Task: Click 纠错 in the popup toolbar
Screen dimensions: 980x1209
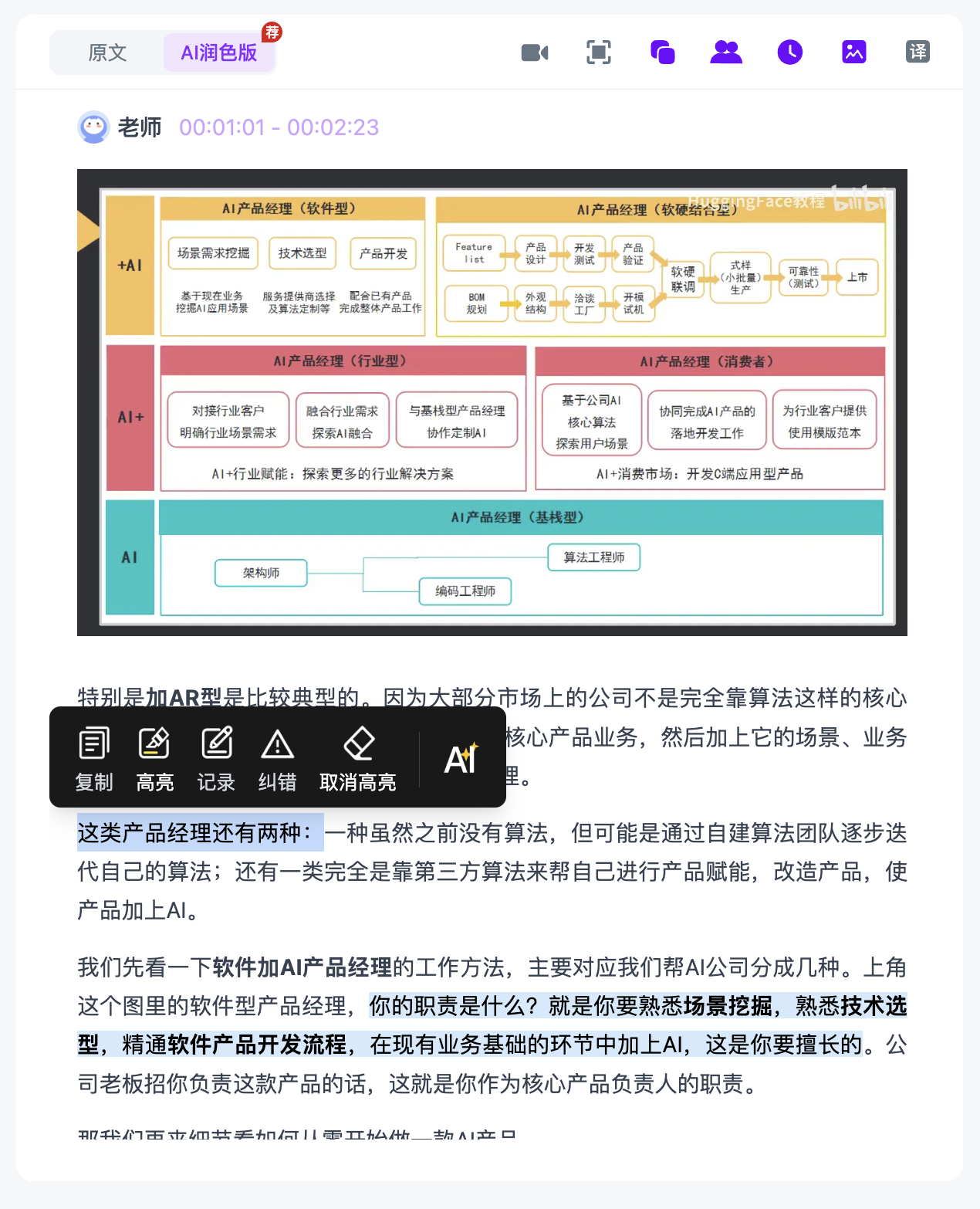Action: pyautogui.click(x=277, y=760)
